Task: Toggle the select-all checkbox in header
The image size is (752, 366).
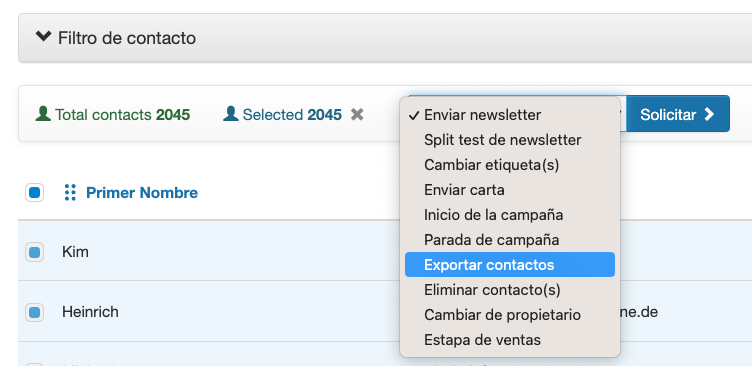Action: click(35, 193)
